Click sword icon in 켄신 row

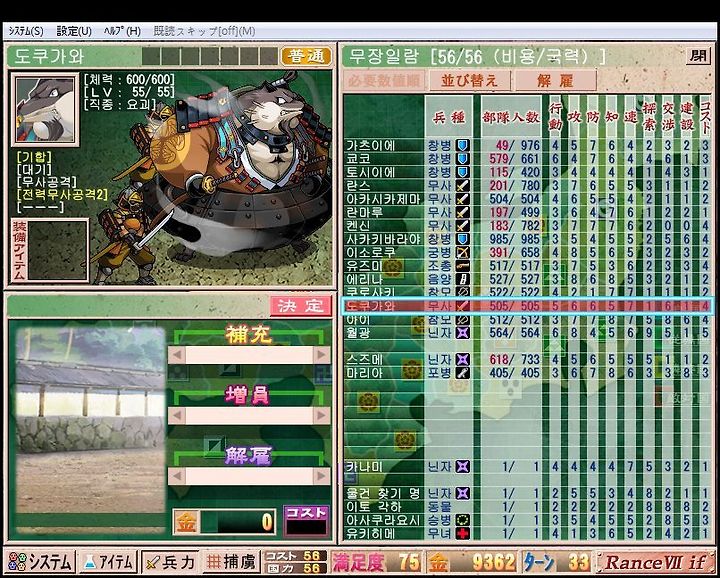(x=462, y=226)
